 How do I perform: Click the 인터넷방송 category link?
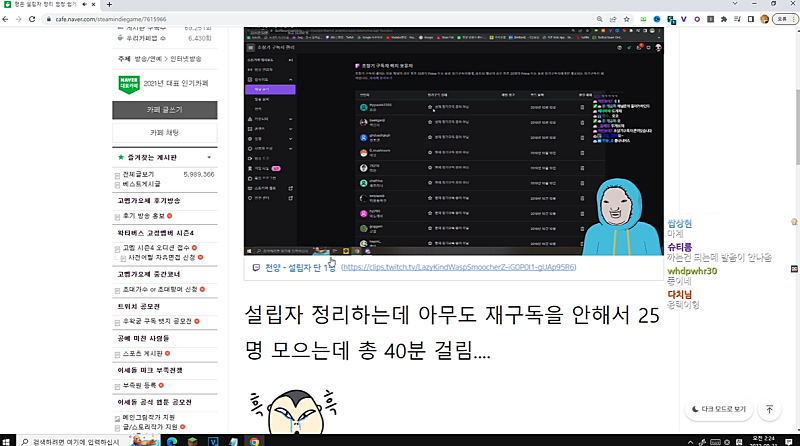[x=186, y=59]
